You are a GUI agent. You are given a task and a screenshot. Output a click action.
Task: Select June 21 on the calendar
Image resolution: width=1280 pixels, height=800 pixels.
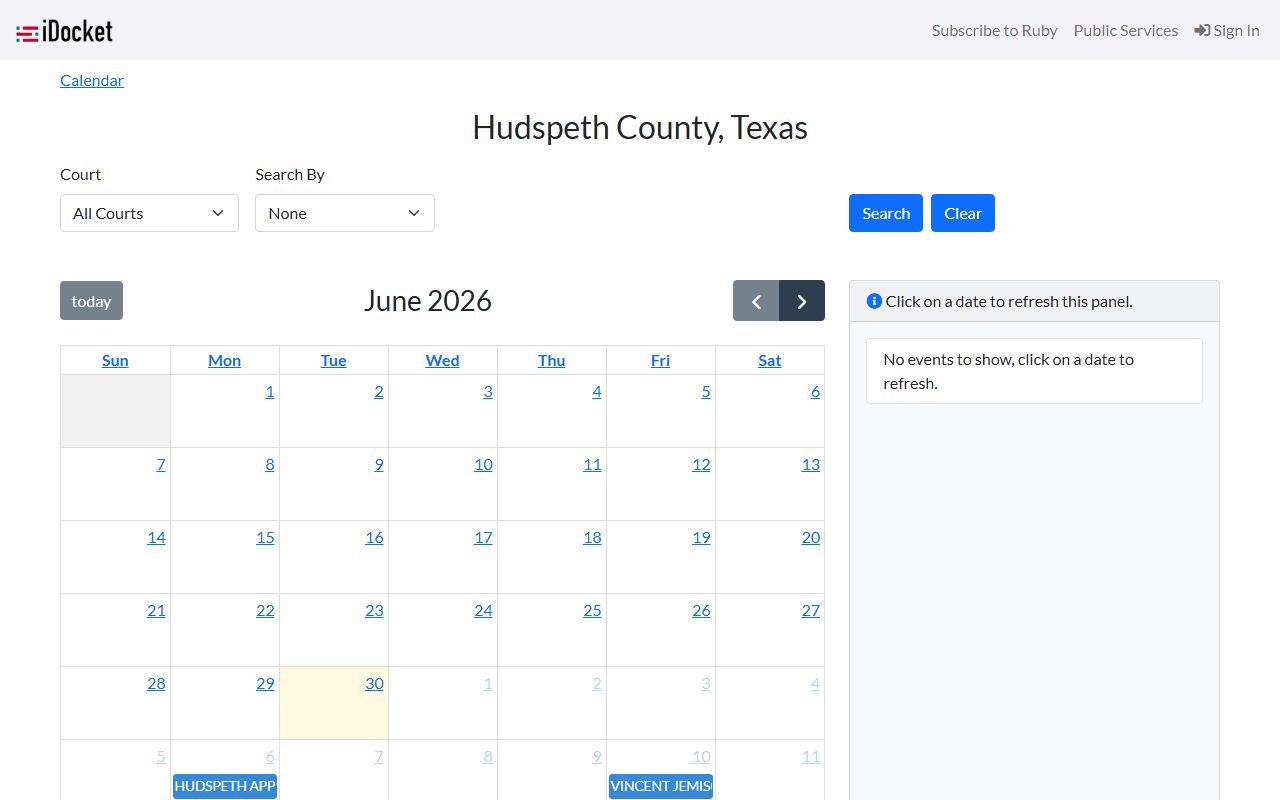pyautogui.click(x=156, y=610)
